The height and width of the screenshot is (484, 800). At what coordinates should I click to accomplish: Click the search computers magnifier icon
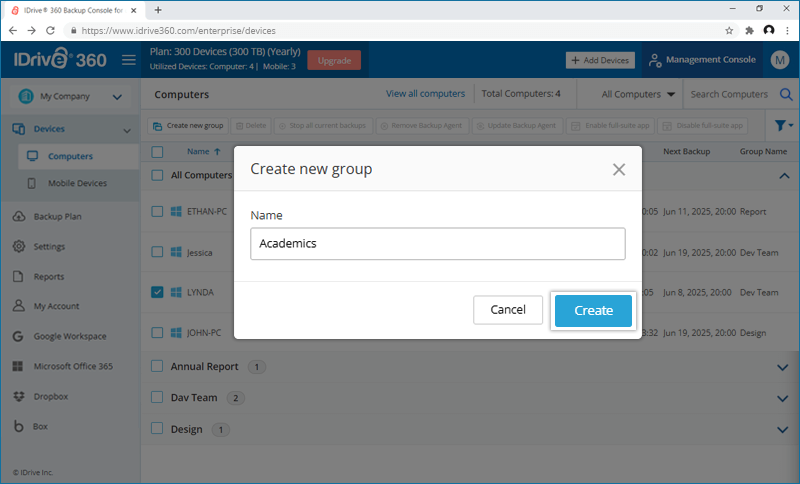pos(786,95)
